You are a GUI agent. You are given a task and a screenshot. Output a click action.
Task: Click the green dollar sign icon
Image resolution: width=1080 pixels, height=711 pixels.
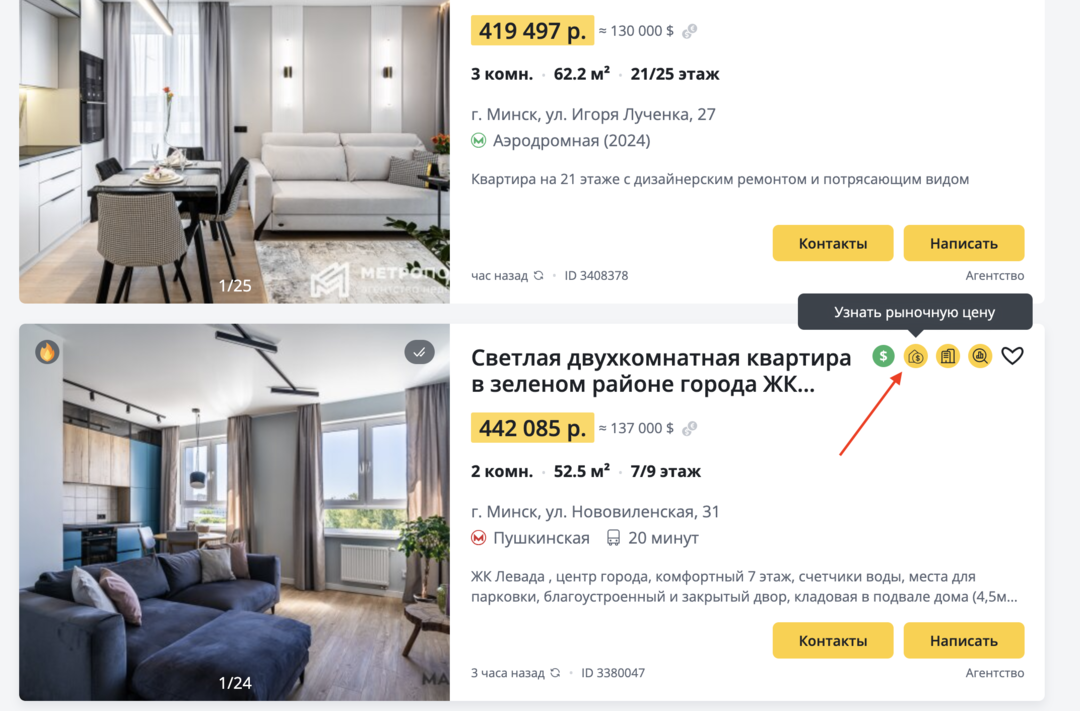click(x=883, y=356)
